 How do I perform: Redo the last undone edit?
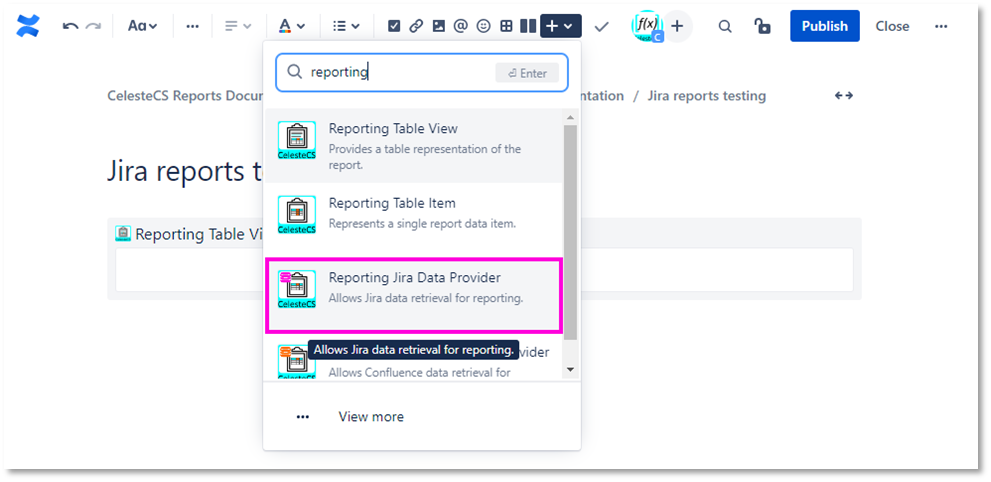pyautogui.click(x=94, y=26)
